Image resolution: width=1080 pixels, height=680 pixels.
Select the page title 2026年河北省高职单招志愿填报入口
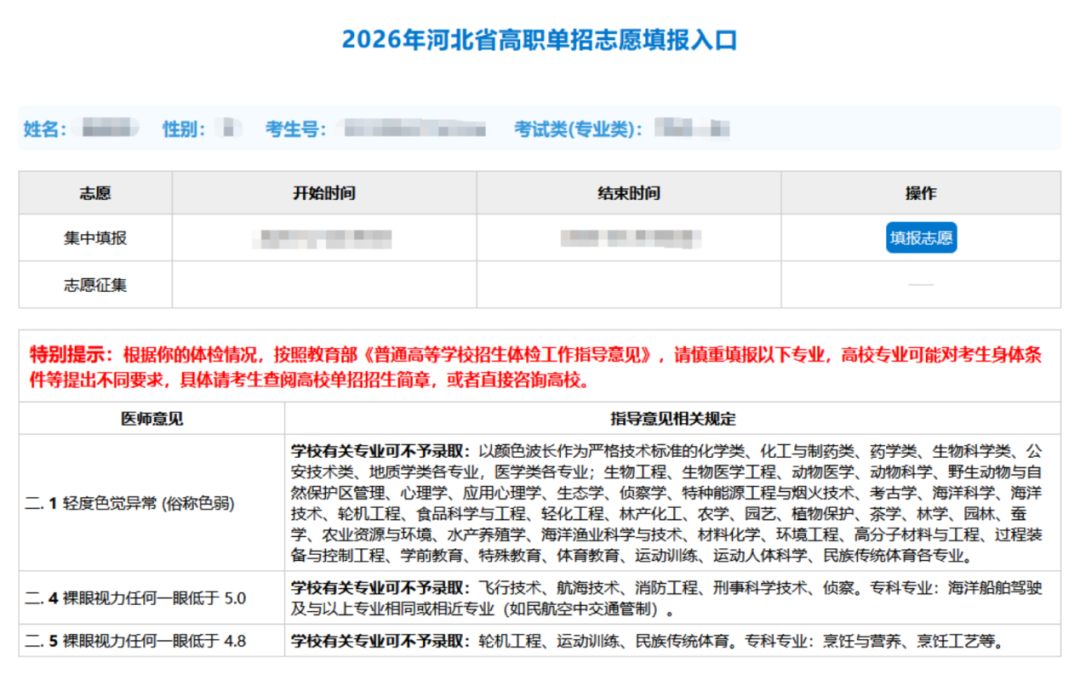pos(539,39)
